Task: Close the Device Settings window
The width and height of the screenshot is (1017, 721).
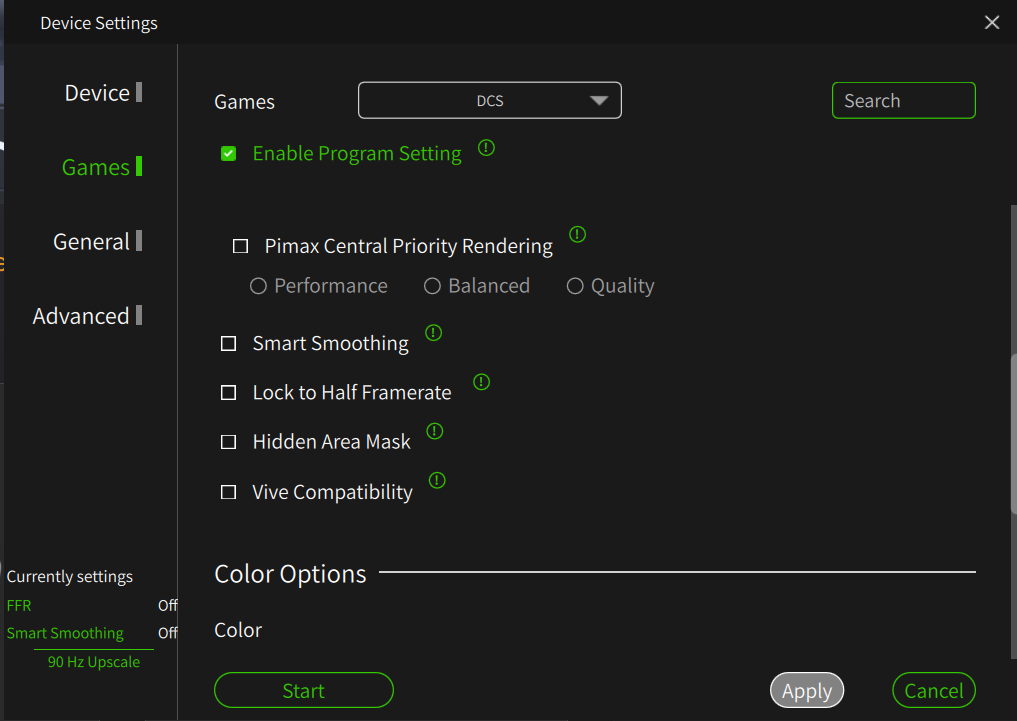Action: pyautogui.click(x=992, y=22)
